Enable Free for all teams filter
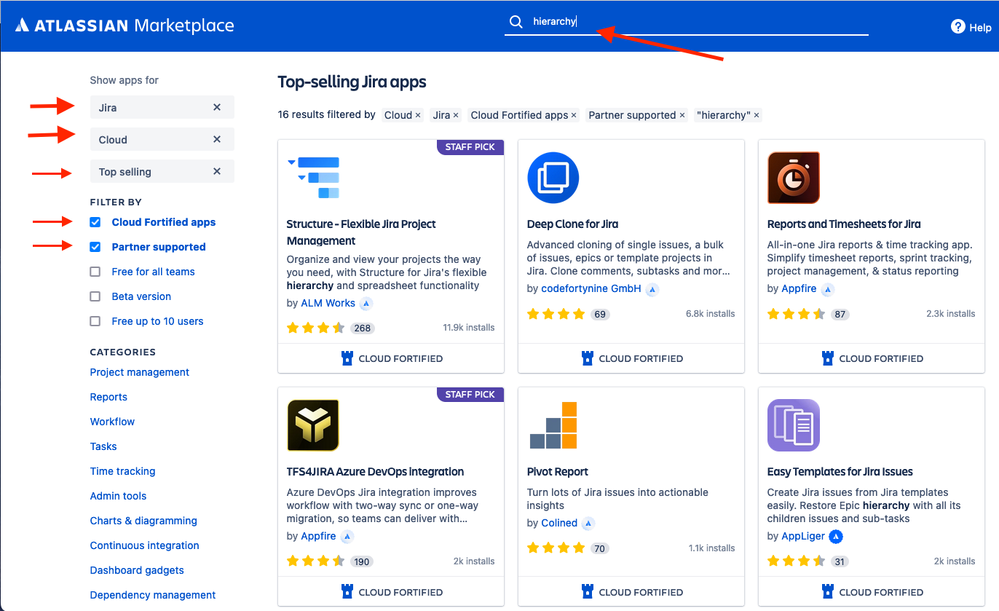Image resolution: width=999 pixels, height=611 pixels. (x=95, y=272)
